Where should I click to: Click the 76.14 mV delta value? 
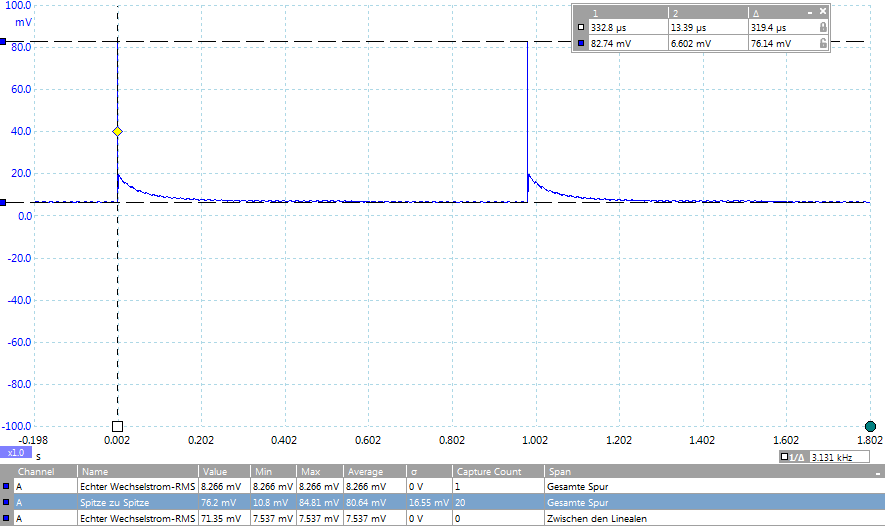(770, 43)
